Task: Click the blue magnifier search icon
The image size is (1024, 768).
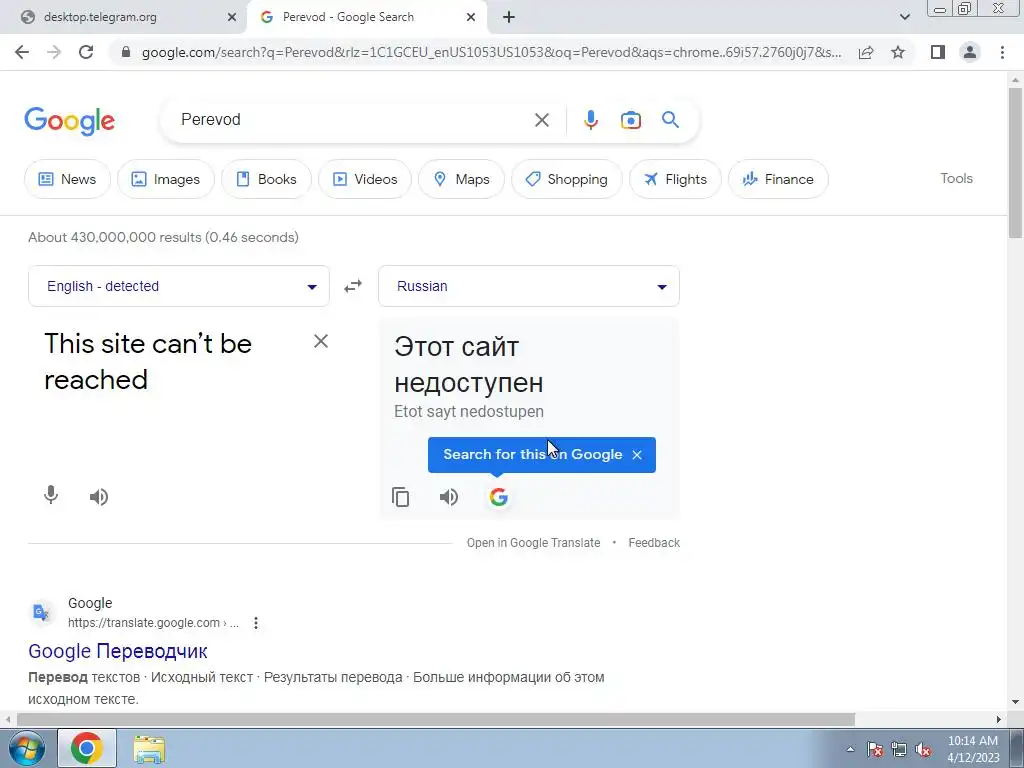Action: [670, 120]
